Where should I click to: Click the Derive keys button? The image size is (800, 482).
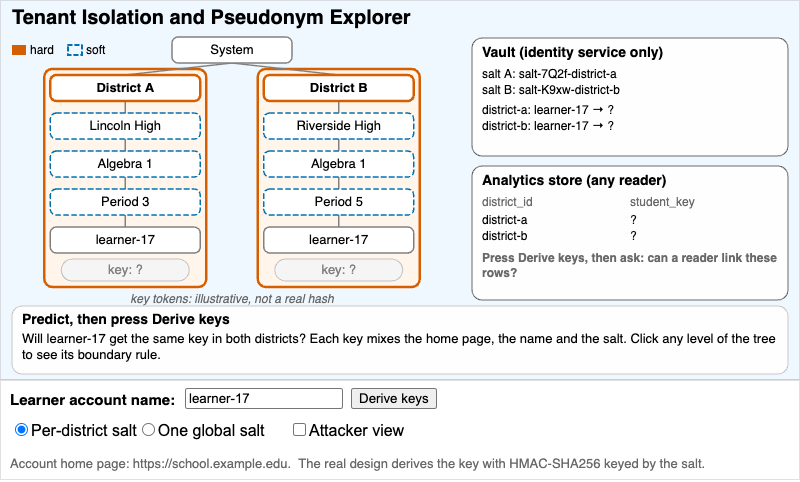(393, 398)
